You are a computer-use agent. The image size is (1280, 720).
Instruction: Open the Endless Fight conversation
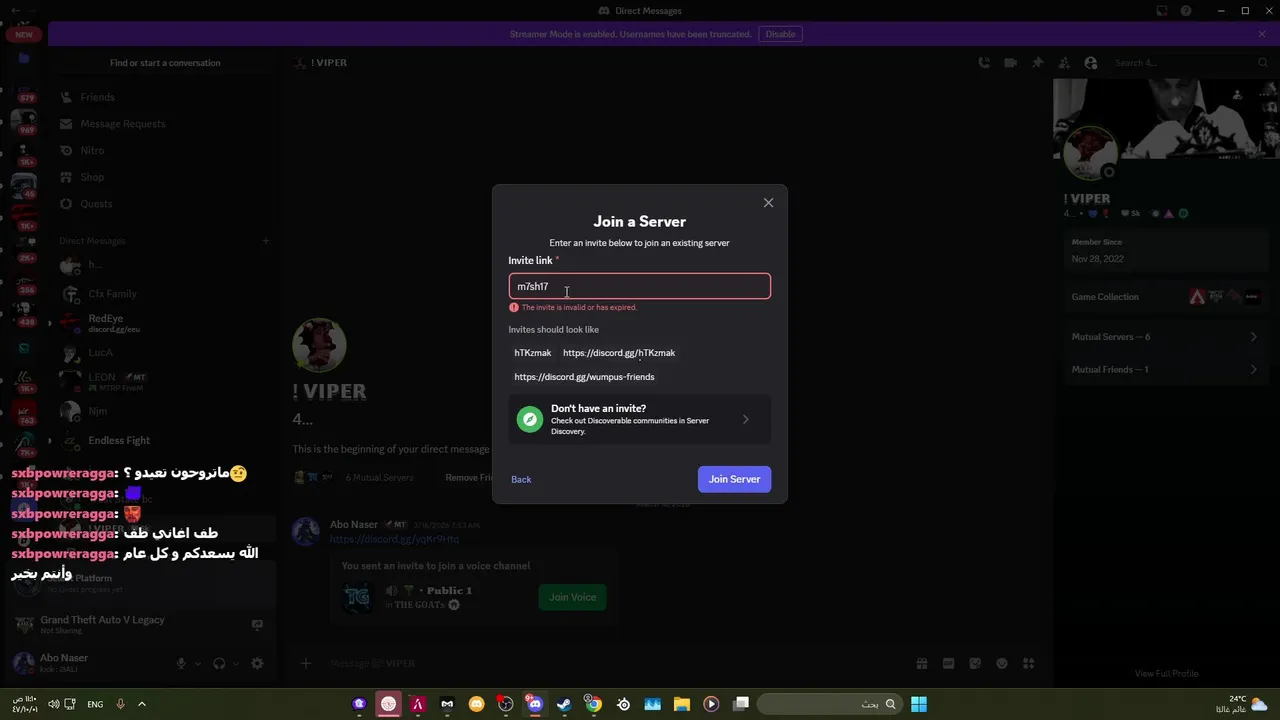coord(165,440)
